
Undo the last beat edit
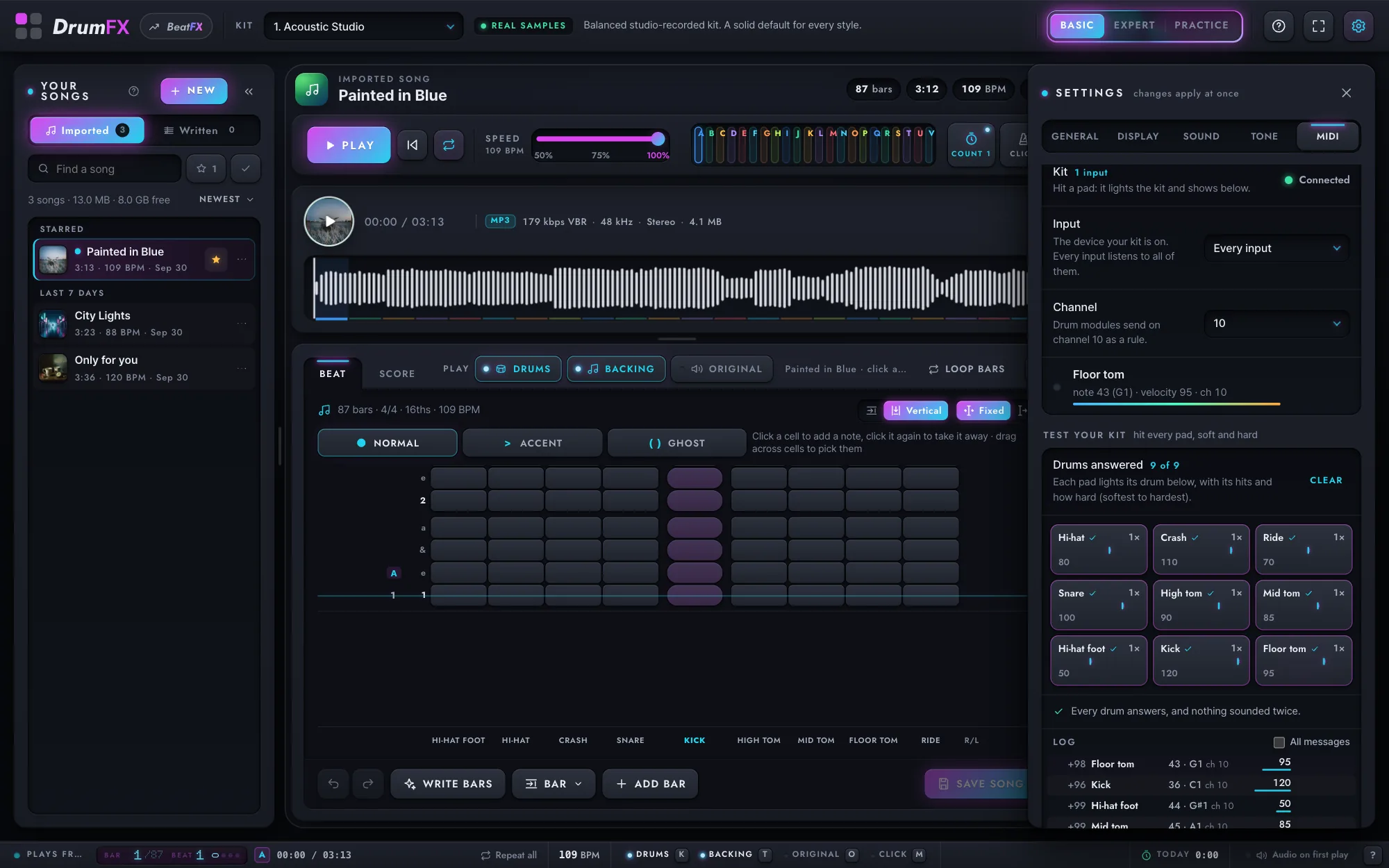(333, 784)
